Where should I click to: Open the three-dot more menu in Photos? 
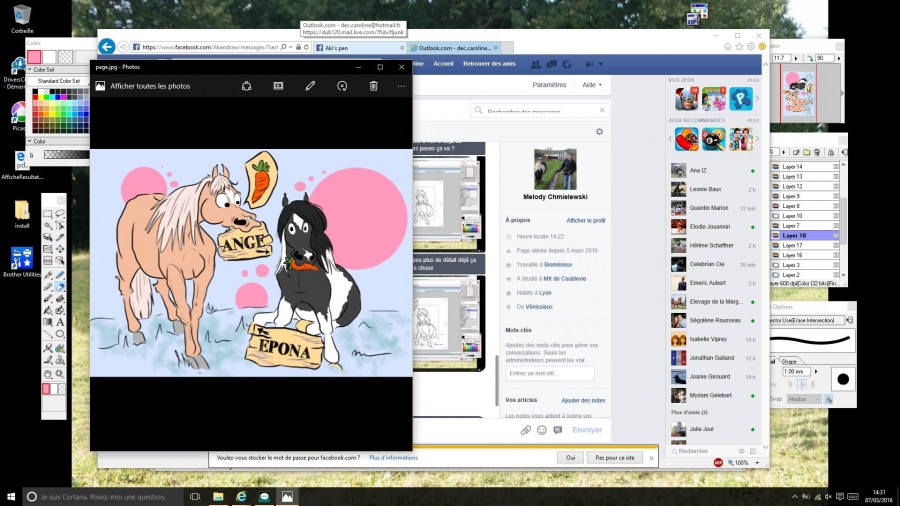click(x=401, y=86)
